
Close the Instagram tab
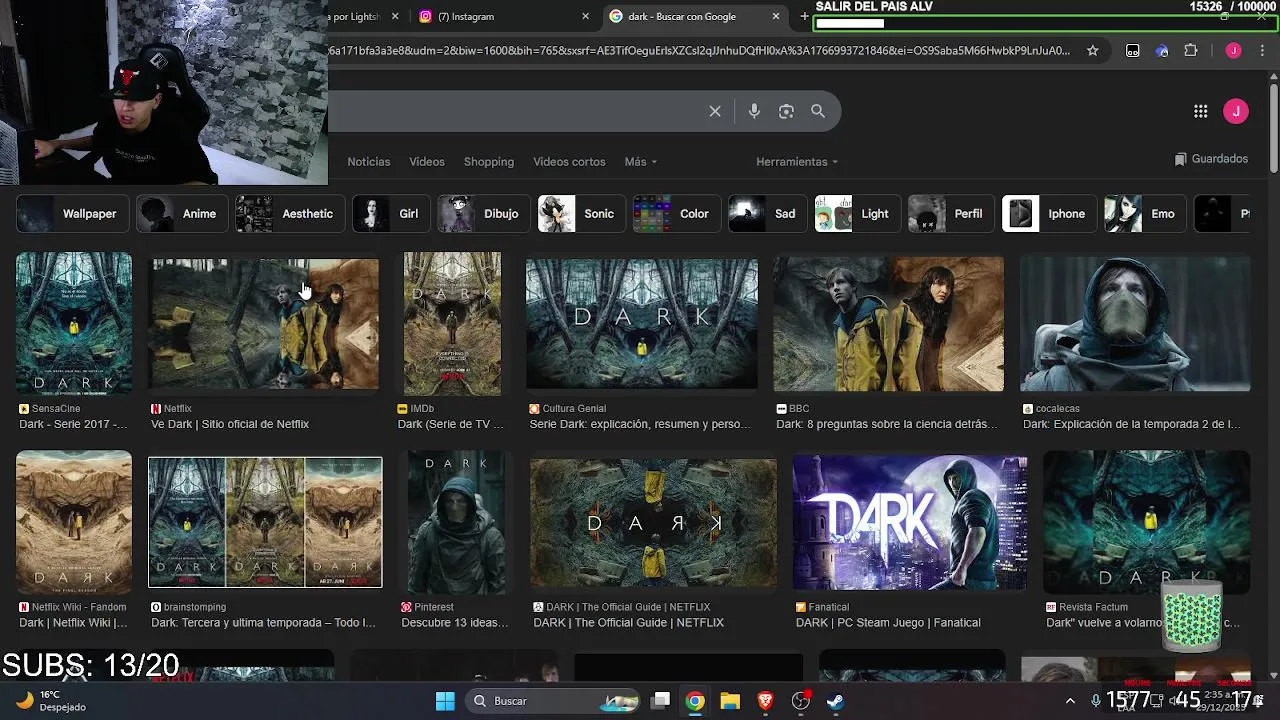[586, 16]
